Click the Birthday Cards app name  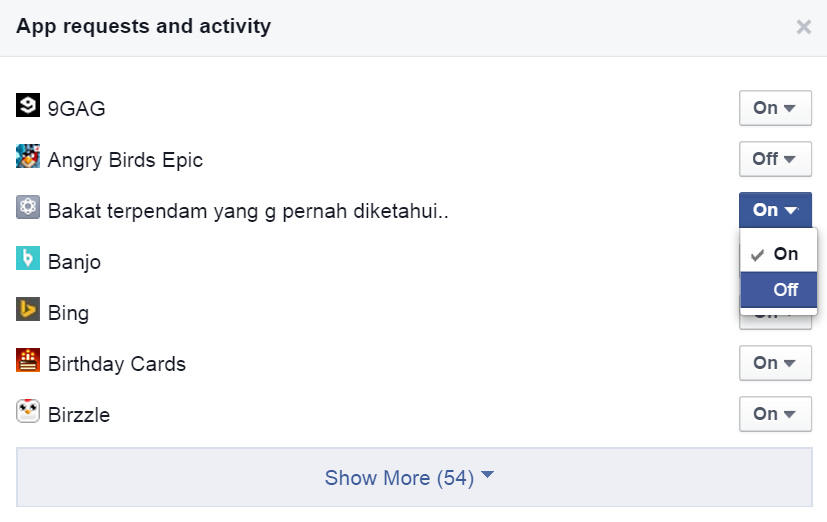pyautogui.click(x=117, y=364)
